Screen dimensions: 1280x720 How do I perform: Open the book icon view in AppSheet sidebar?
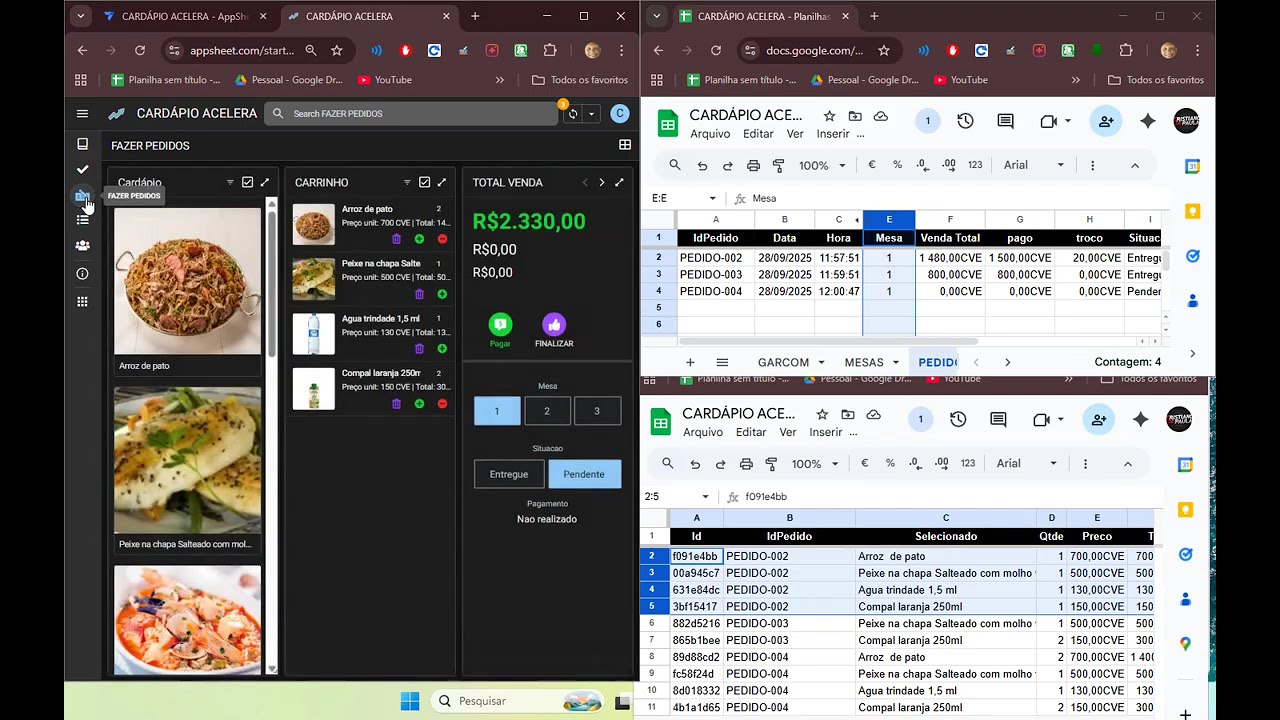[x=82, y=144]
